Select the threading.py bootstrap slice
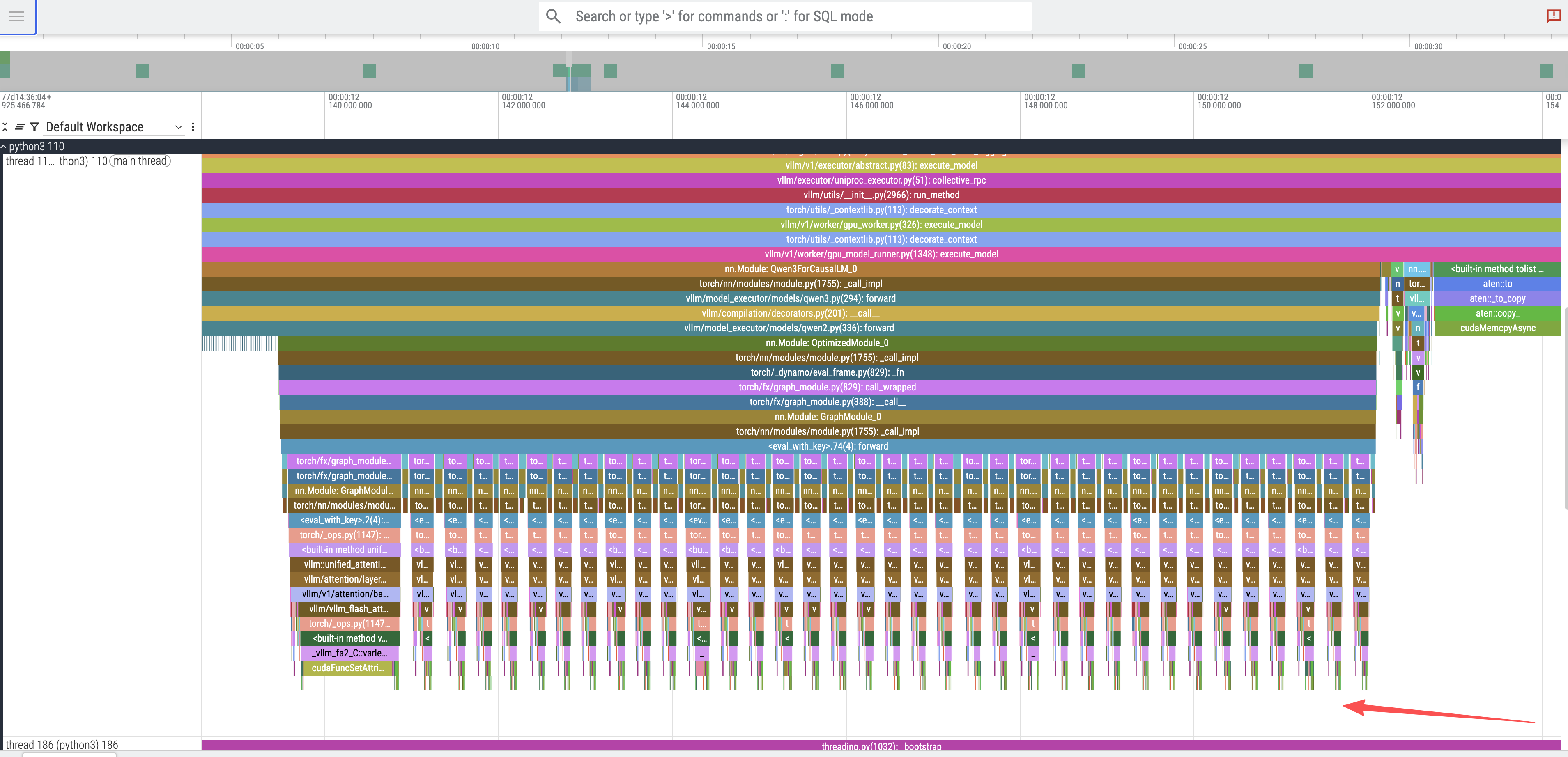This screenshot has width=1568, height=757. tap(881, 746)
